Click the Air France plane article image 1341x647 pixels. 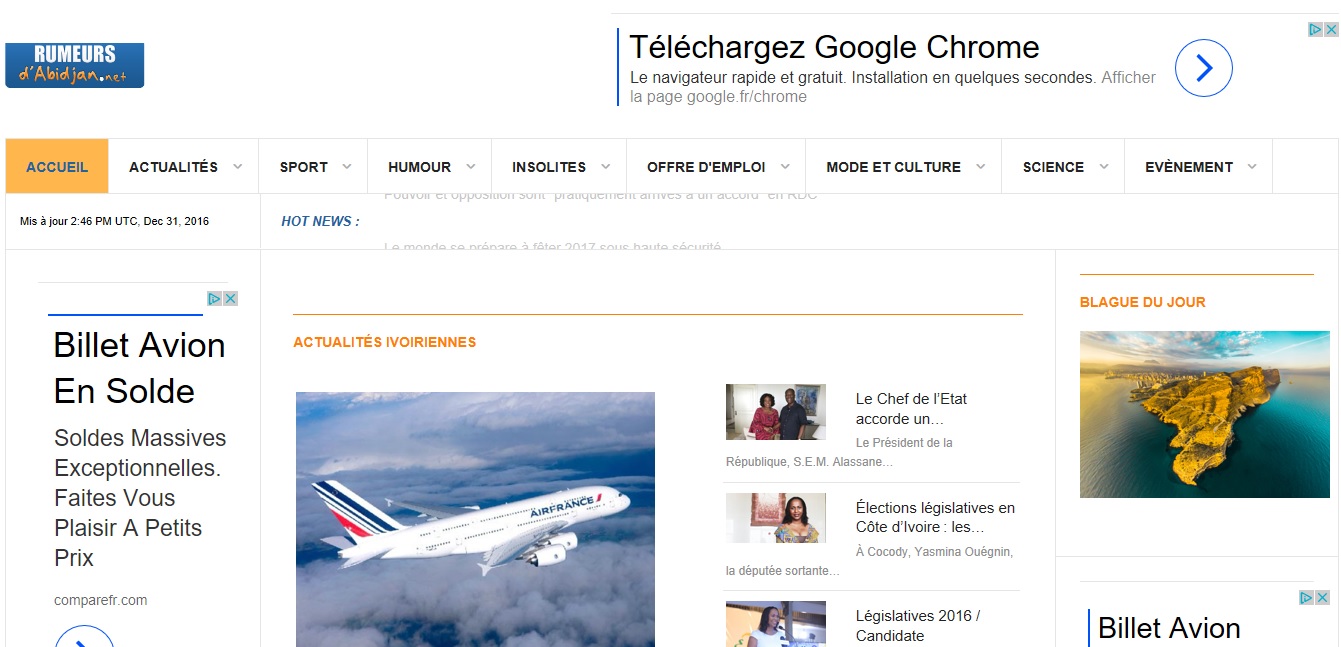(x=475, y=519)
